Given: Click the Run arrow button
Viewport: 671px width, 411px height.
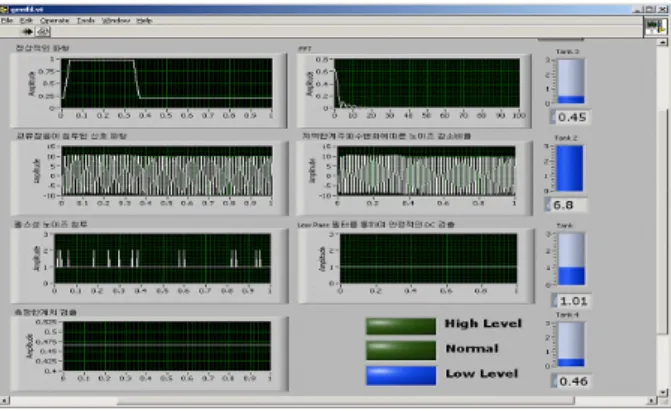Looking at the screenshot, I should click(27, 31).
